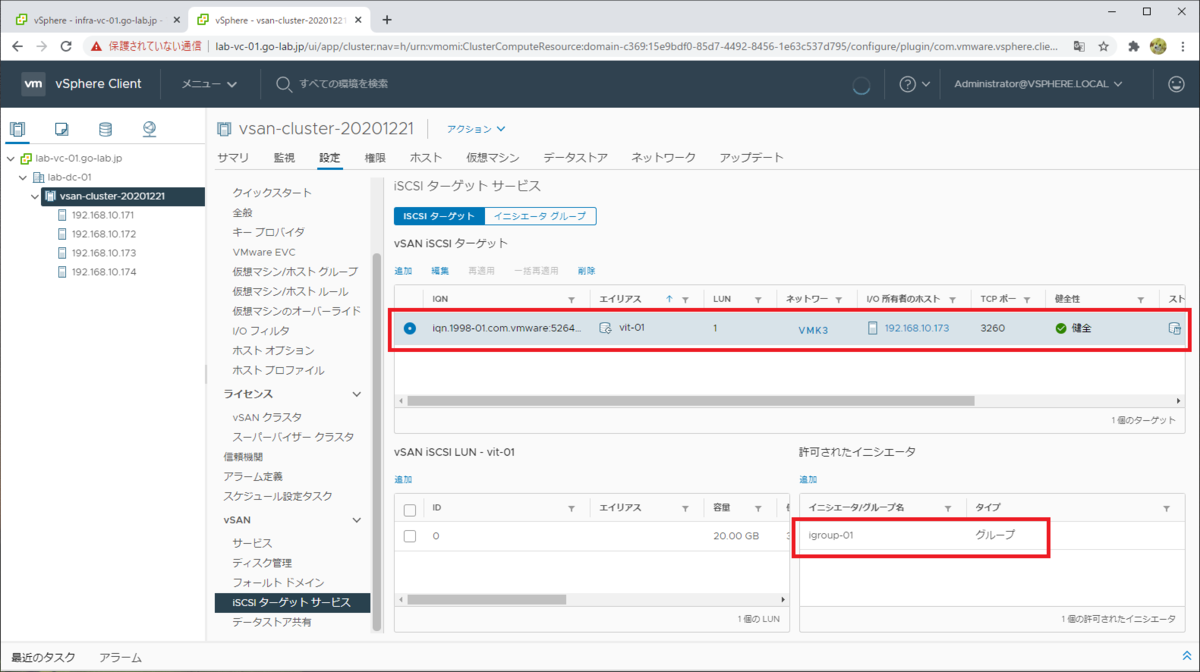Click the storage policy icon in the cut-off ストレージ column of the vit-01 target row
1200x672 pixels.
pyautogui.click(x=1175, y=328)
